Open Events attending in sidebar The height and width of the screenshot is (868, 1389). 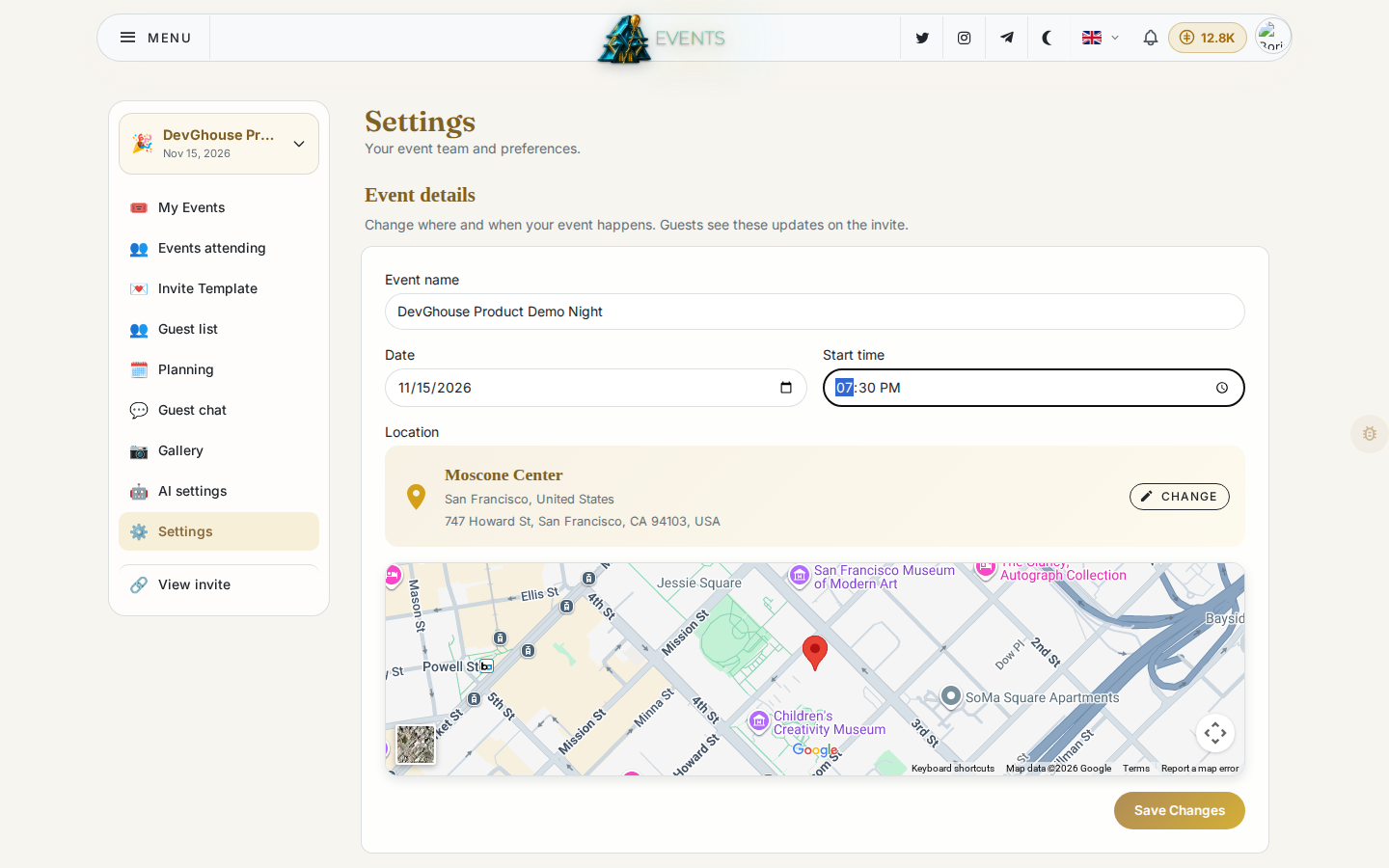point(219,248)
